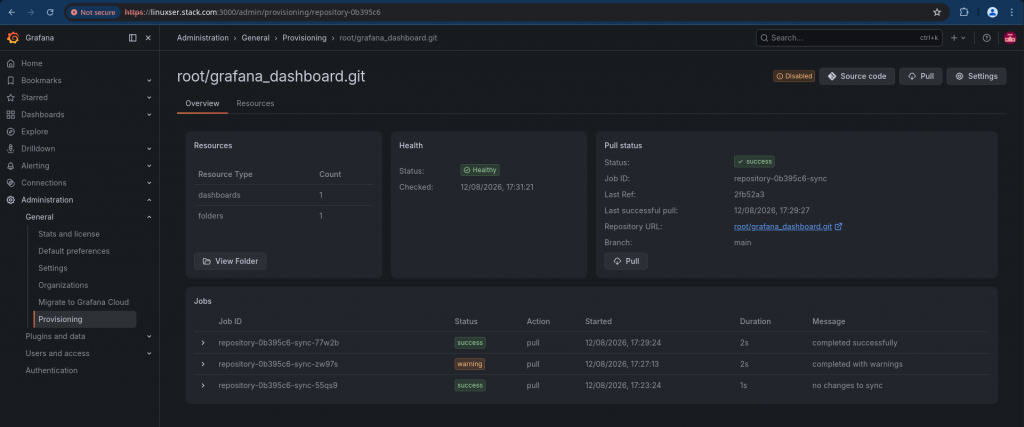Switch to the Overview tab

pos(202,103)
